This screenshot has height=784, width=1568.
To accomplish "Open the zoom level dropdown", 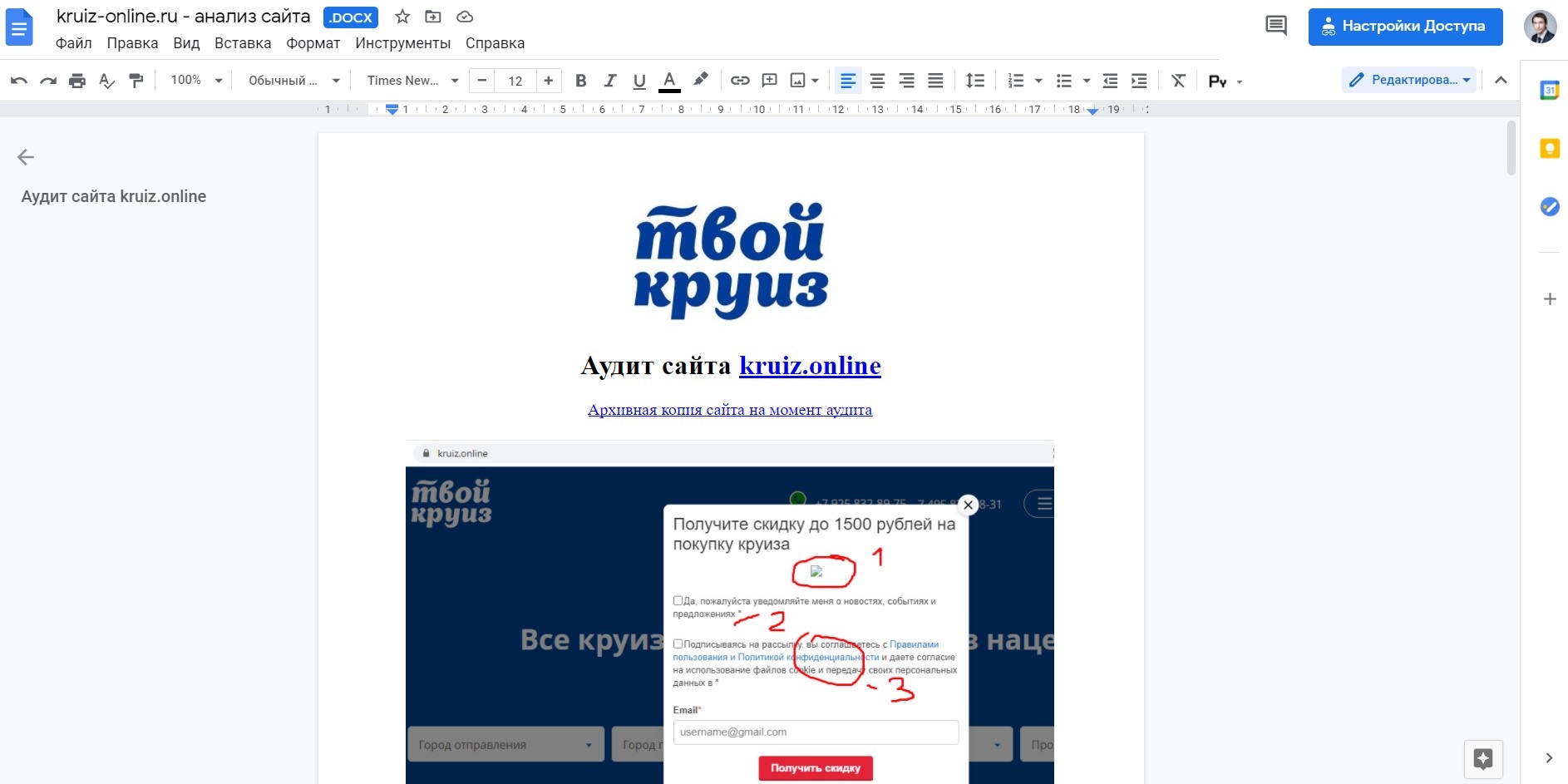I will click(x=194, y=80).
